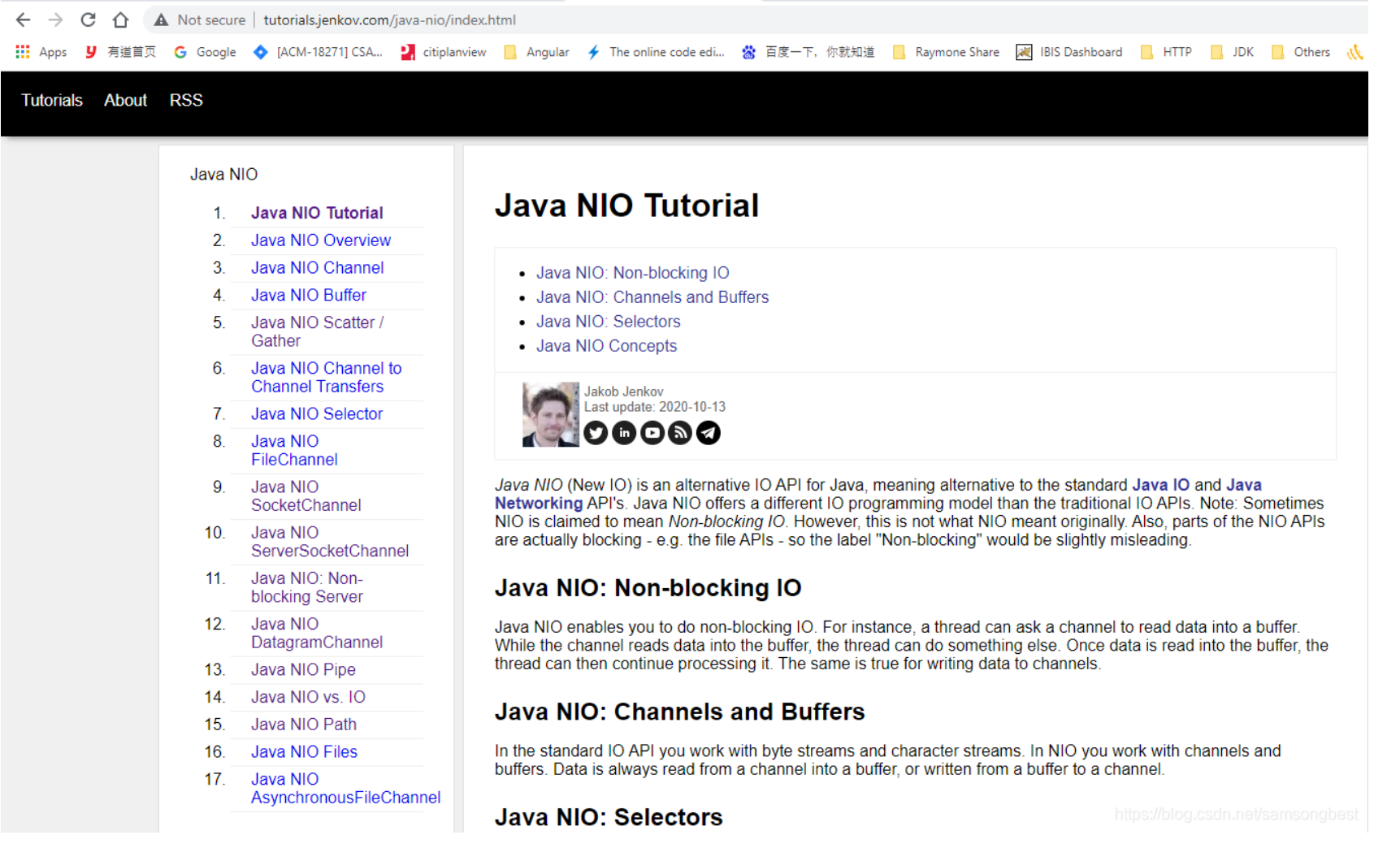Open Java NIO Pipe sidebar link

coord(303,670)
